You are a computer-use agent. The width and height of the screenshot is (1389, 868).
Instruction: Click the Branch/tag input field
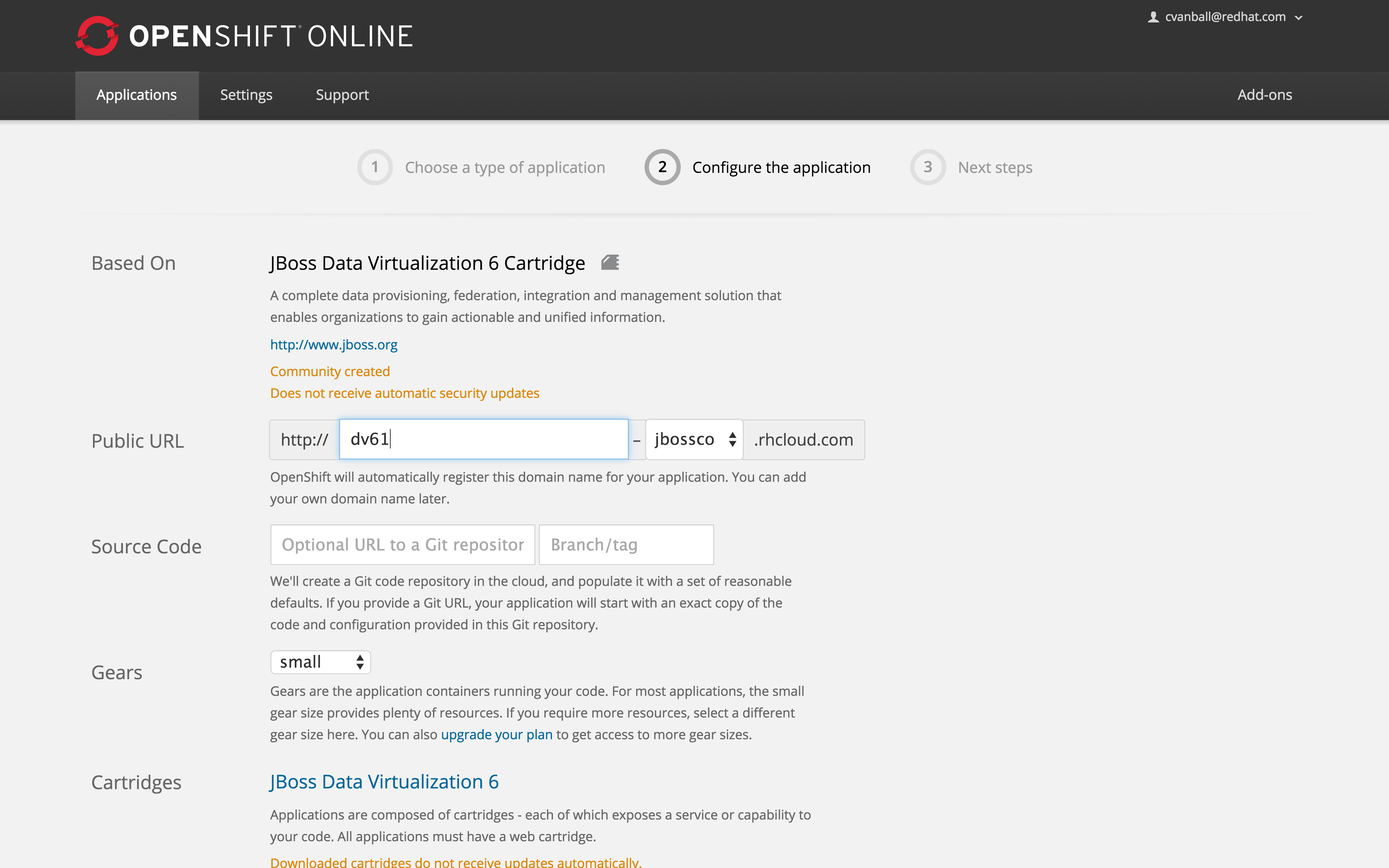[626, 544]
